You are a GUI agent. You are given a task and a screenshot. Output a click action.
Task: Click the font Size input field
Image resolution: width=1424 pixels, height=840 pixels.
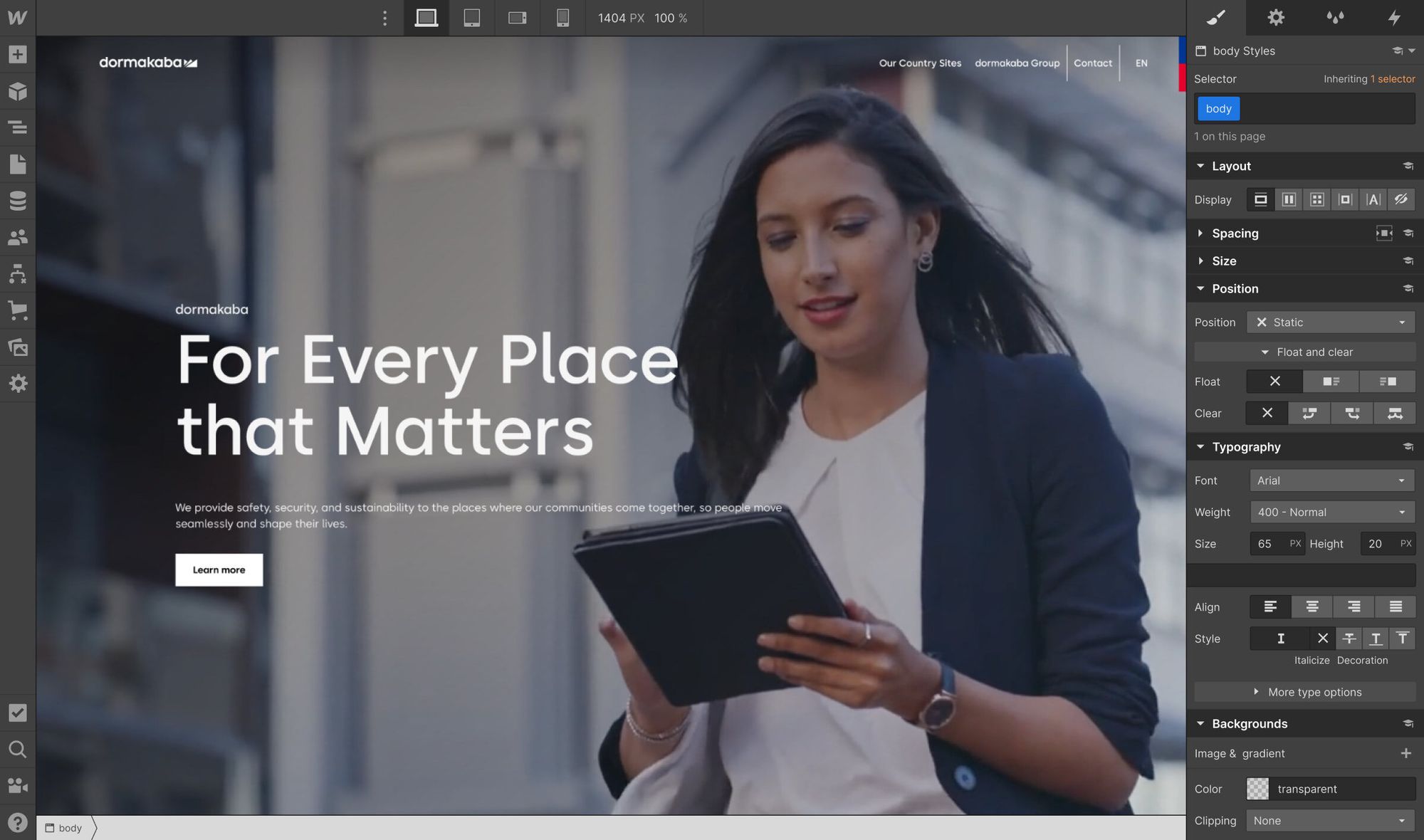coord(1274,543)
